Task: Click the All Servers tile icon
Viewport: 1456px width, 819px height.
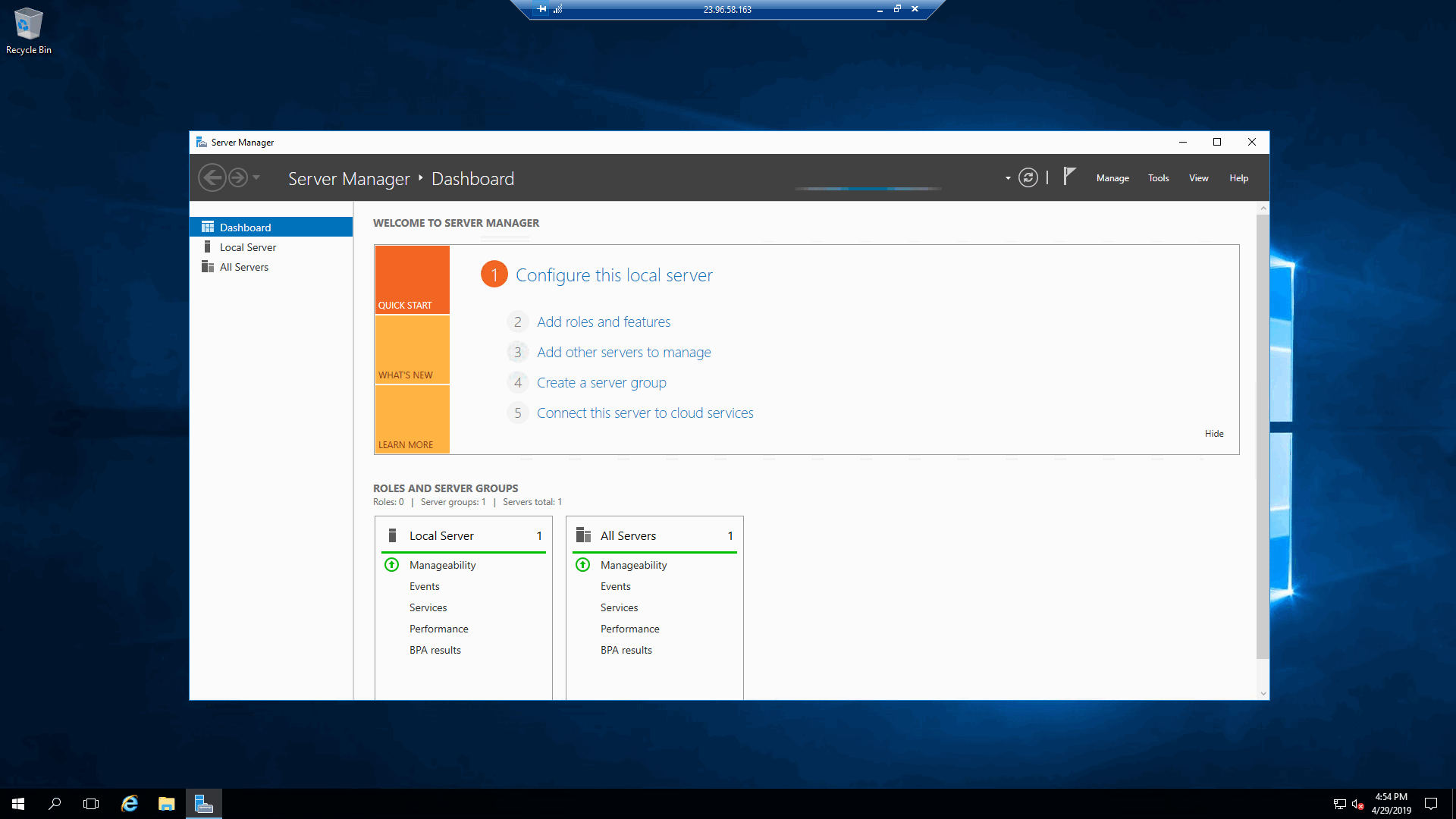Action: [x=583, y=535]
